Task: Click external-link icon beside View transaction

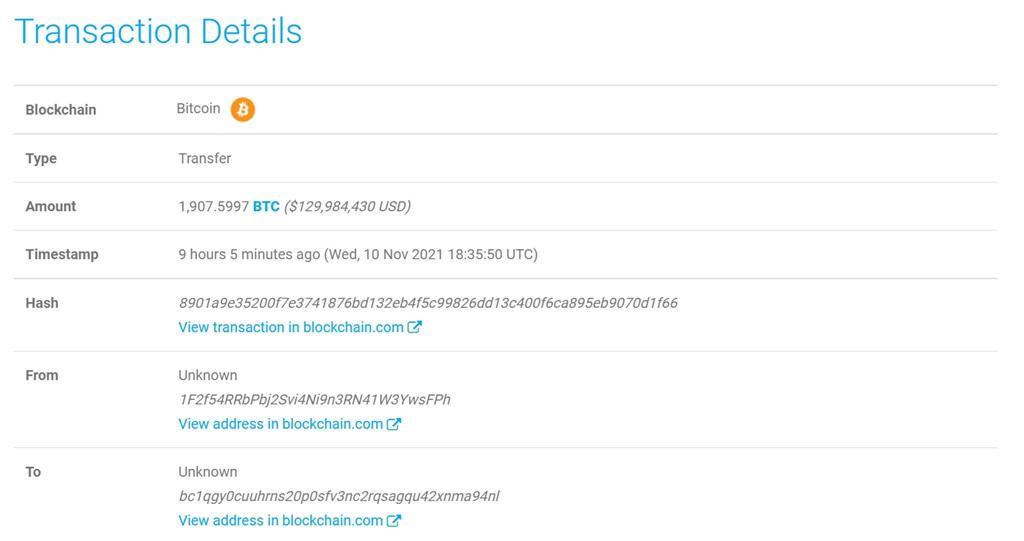Action: click(415, 327)
